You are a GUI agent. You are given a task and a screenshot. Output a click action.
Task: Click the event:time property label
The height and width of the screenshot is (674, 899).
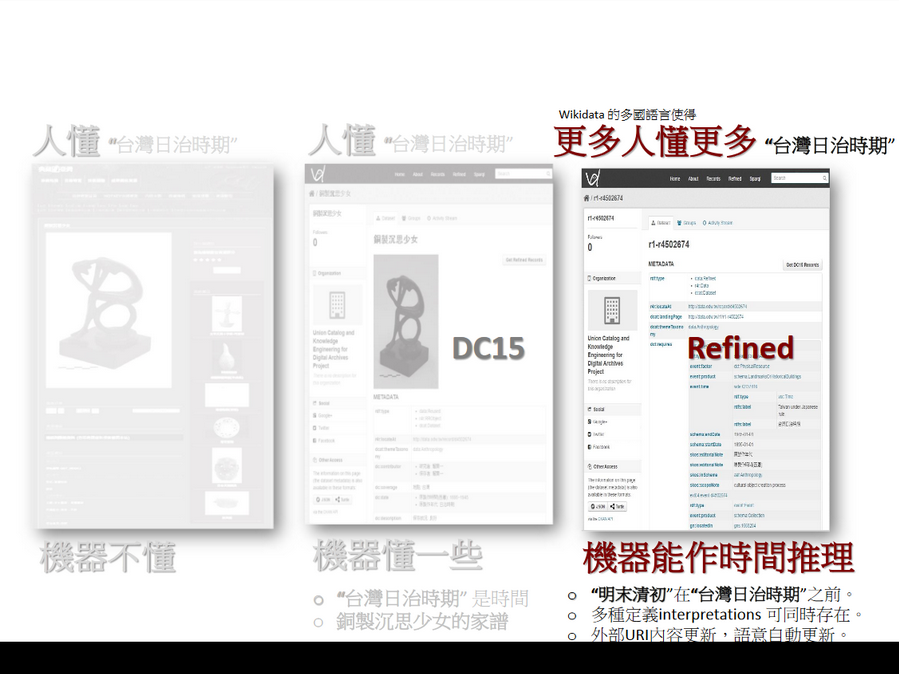699,387
